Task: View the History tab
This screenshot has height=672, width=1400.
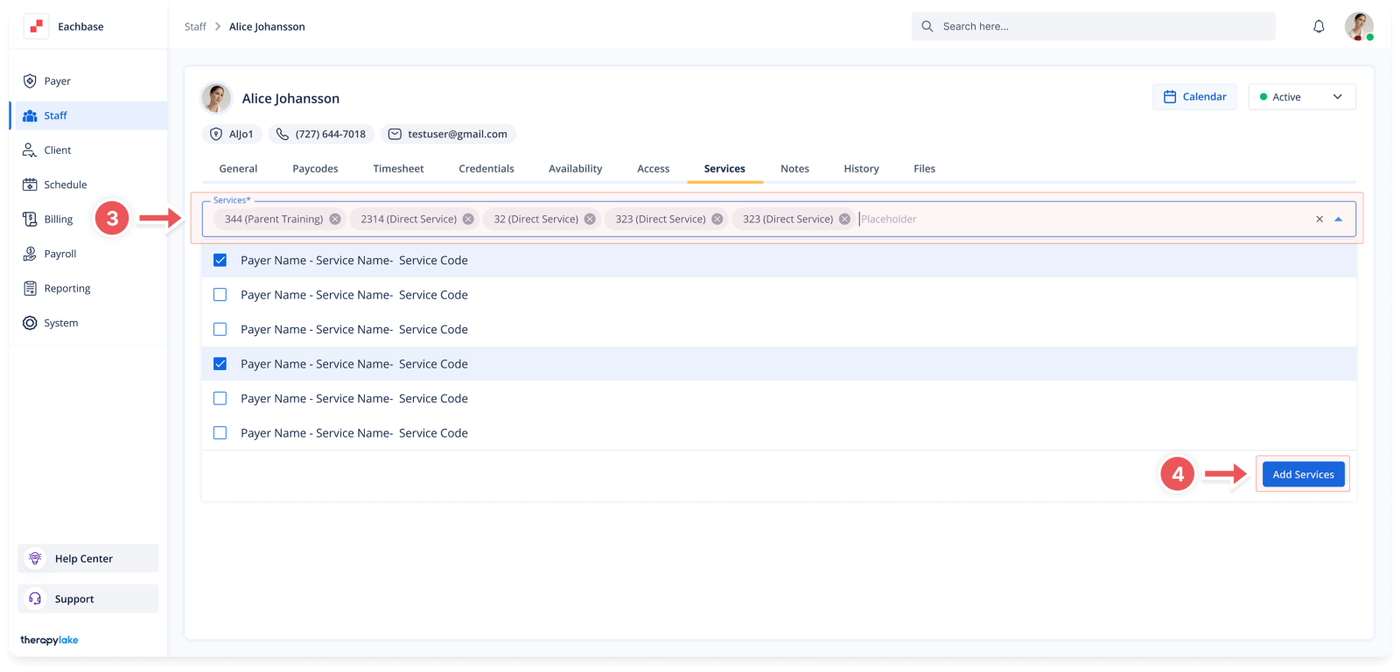Action: click(861, 169)
